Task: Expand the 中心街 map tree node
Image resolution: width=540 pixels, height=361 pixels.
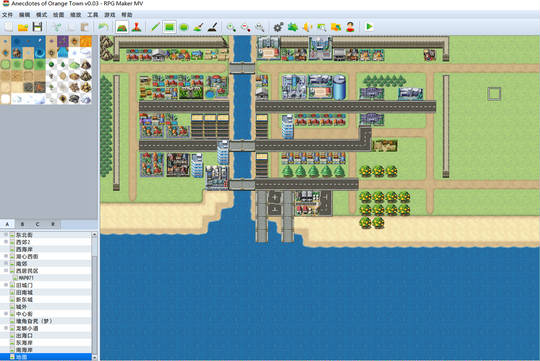Action: coord(6,314)
